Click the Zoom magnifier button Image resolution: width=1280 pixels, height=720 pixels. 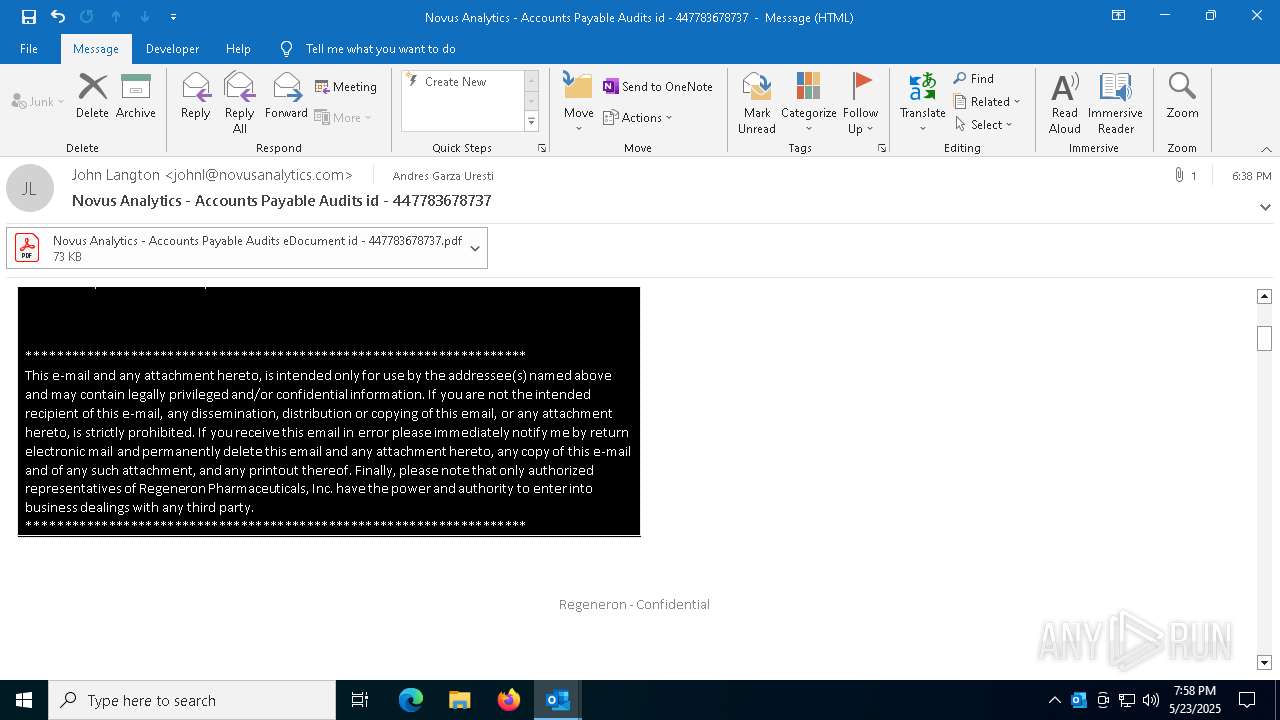(x=1182, y=97)
